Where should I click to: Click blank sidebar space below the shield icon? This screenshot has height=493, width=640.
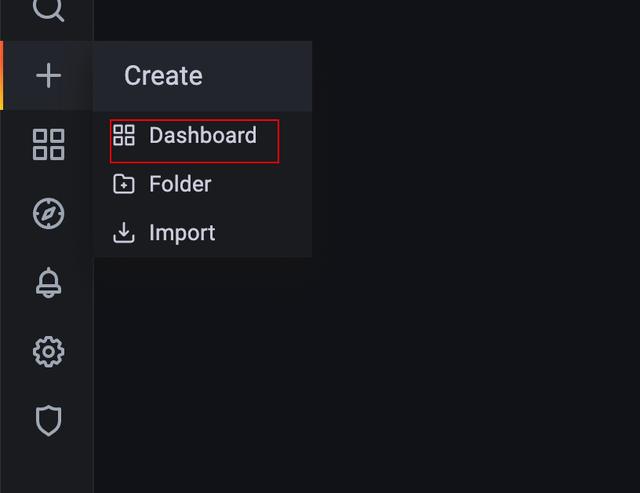(x=47, y=467)
